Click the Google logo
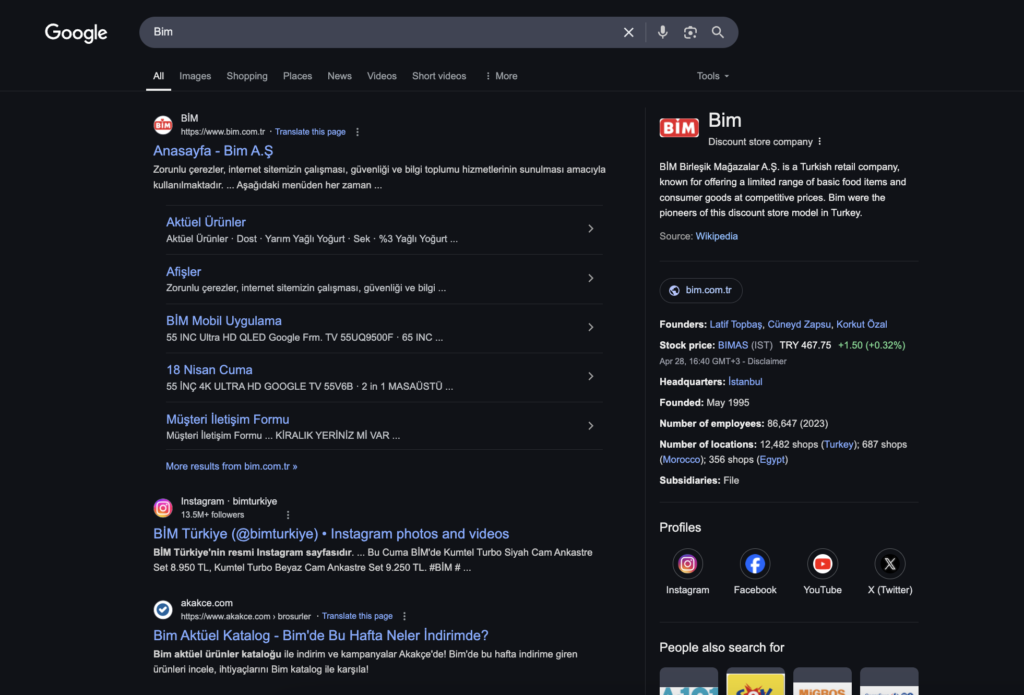This screenshot has height=695, width=1024. (x=76, y=33)
